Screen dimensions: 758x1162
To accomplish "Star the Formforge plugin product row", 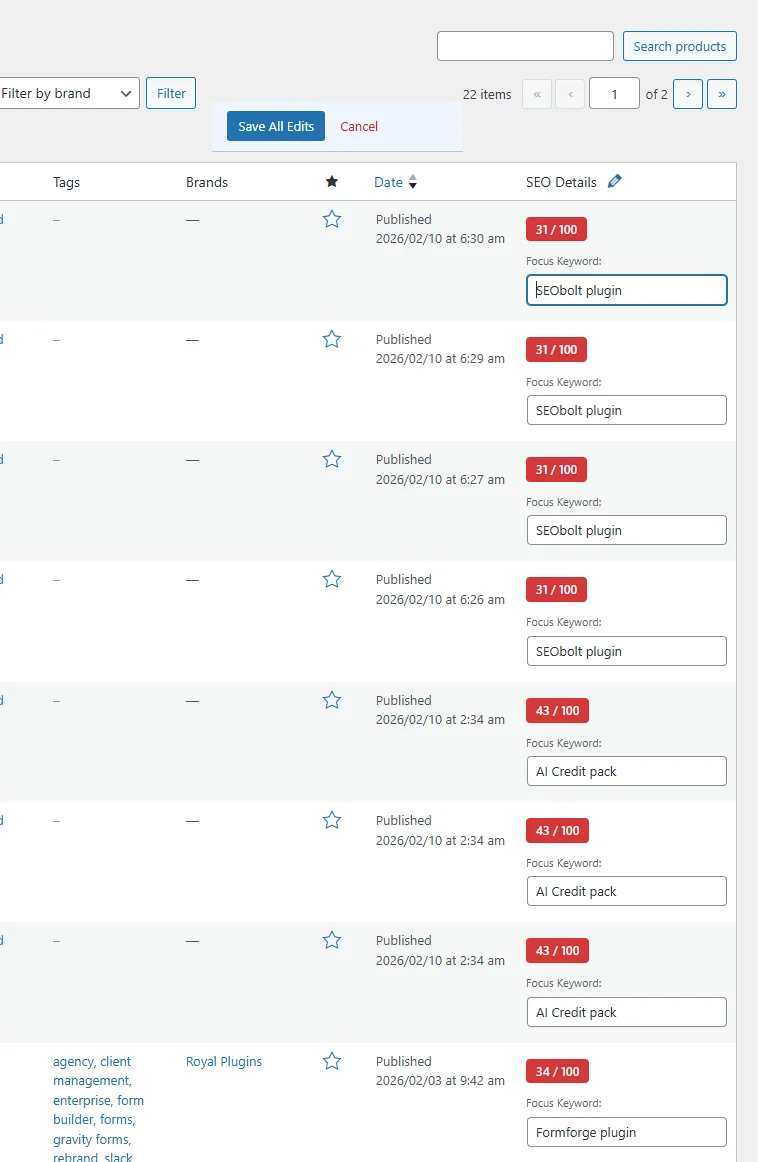I will click(332, 1060).
